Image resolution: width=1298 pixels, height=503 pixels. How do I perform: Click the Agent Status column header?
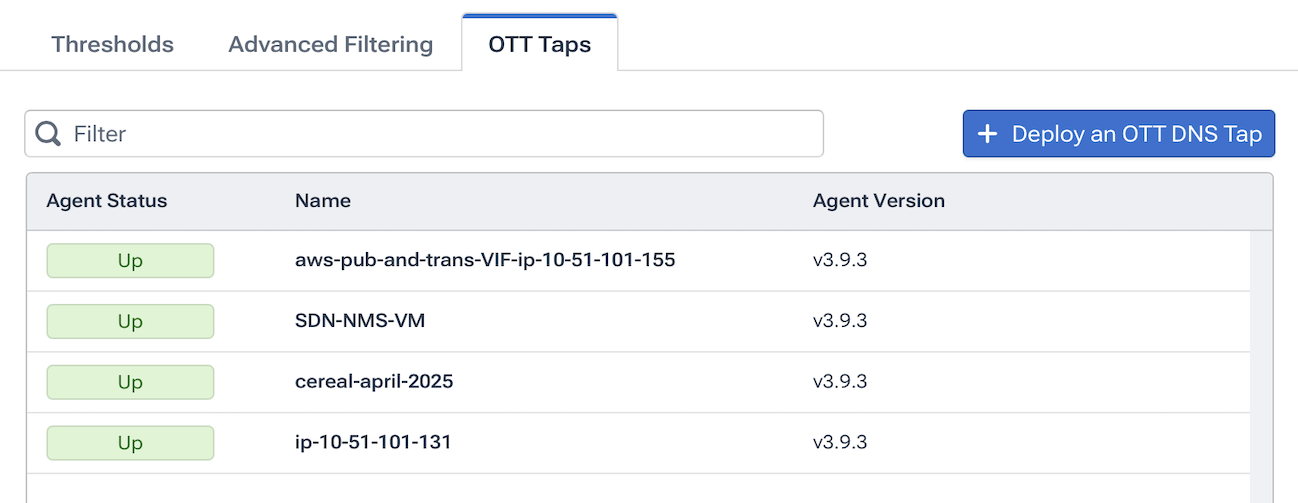click(x=107, y=201)
